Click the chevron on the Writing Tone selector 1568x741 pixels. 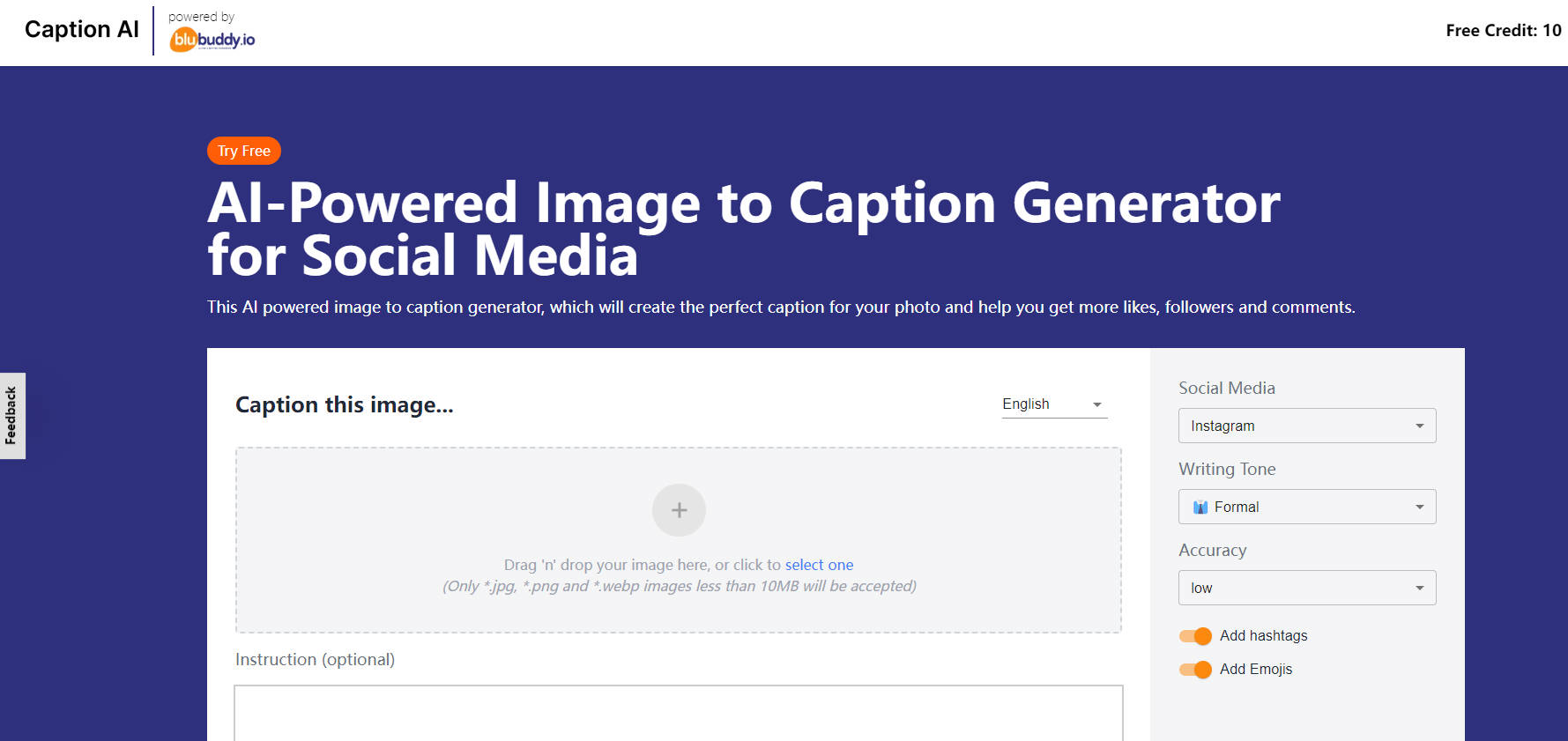[1419, 507]
